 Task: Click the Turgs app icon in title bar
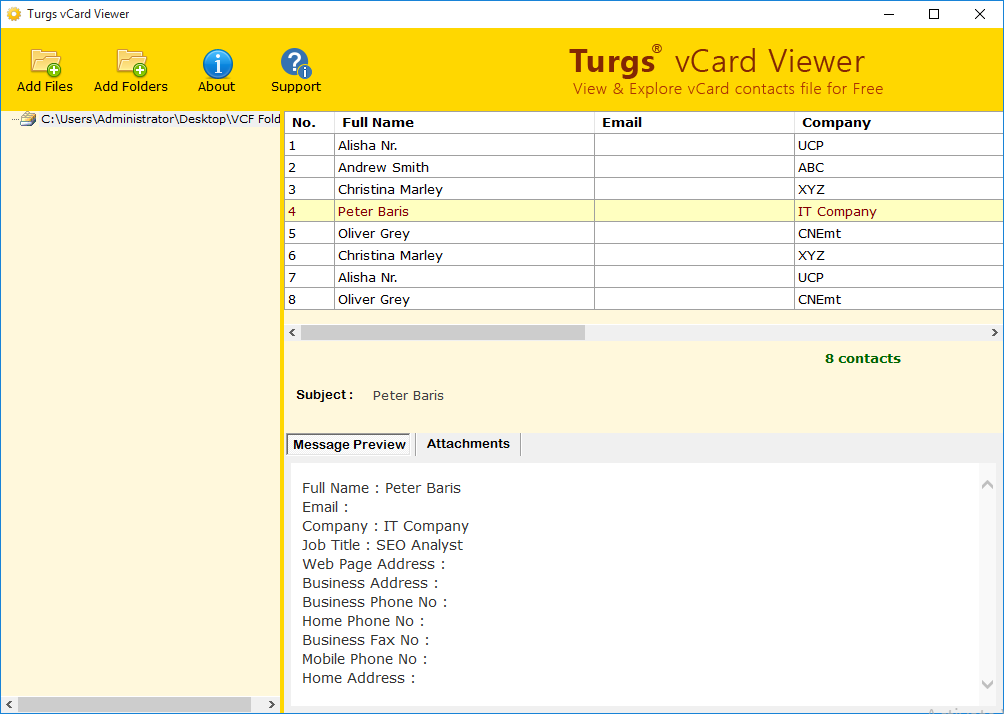13,13
